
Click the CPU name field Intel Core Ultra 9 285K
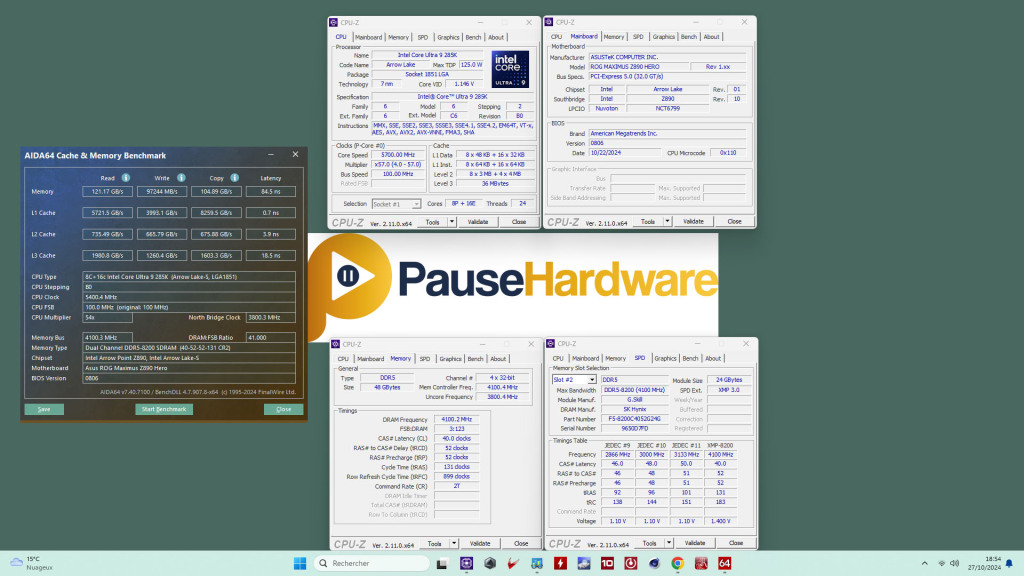[x=428, y=56]
